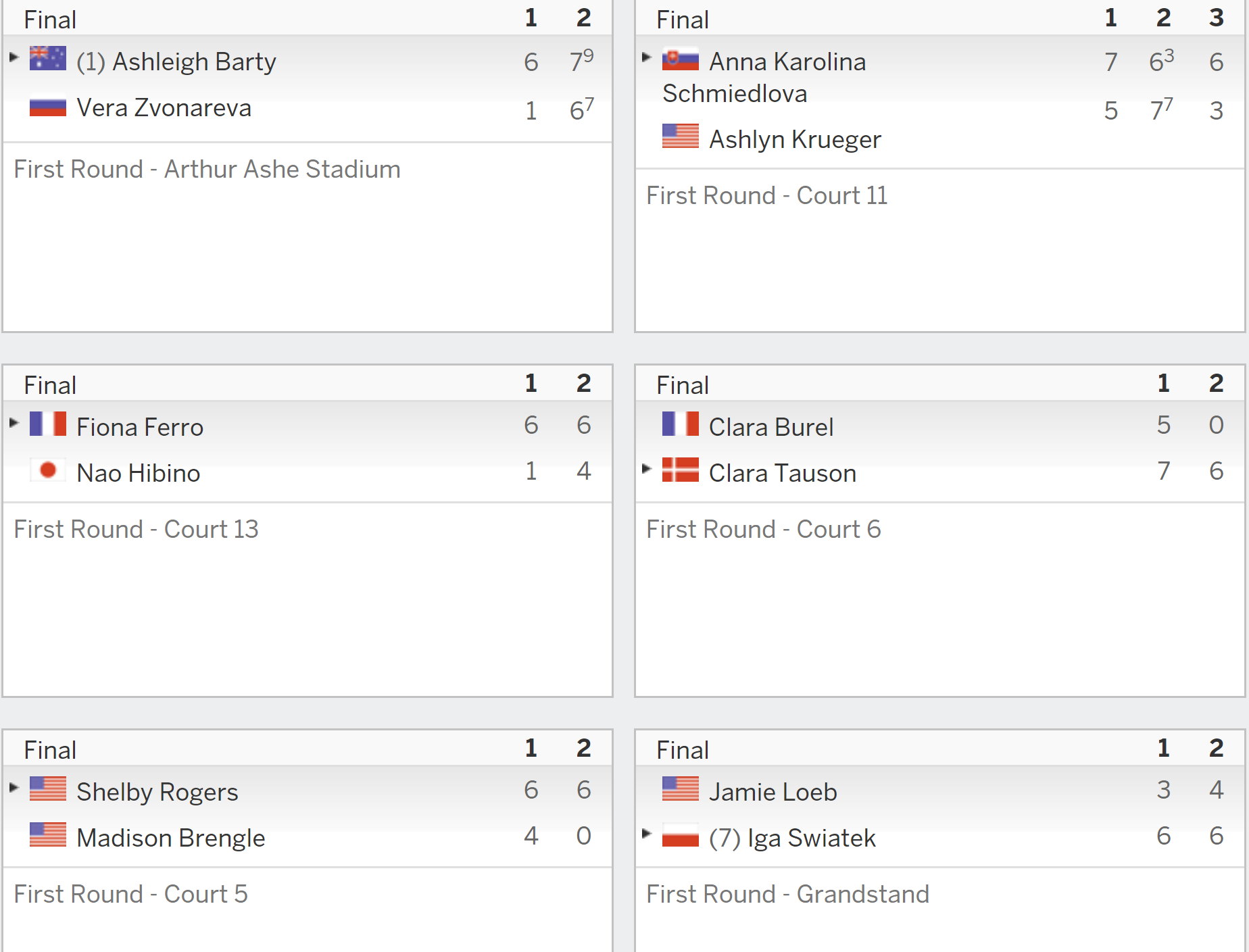This screenshot has height=952, width=1249.
Task: Click the French flag beside Fiona Ferro
Action: point(48,424)
